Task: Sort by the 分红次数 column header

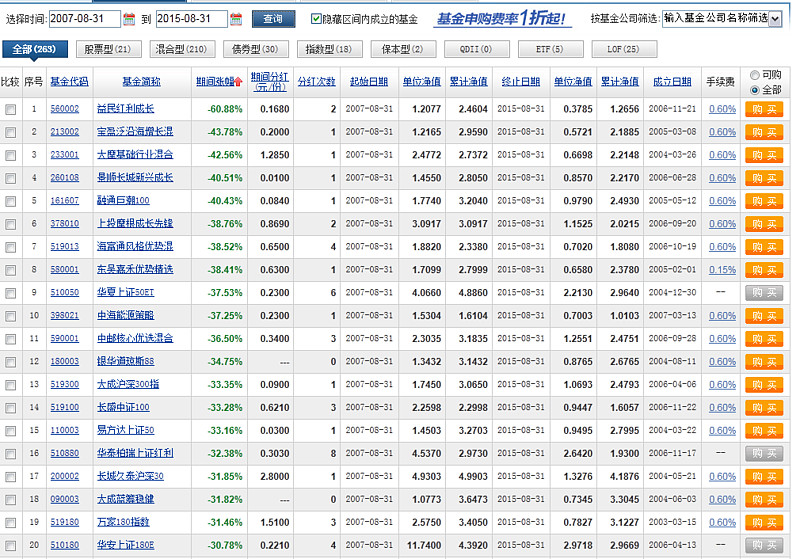Action: pyautogui.click(x=317, y=82)
